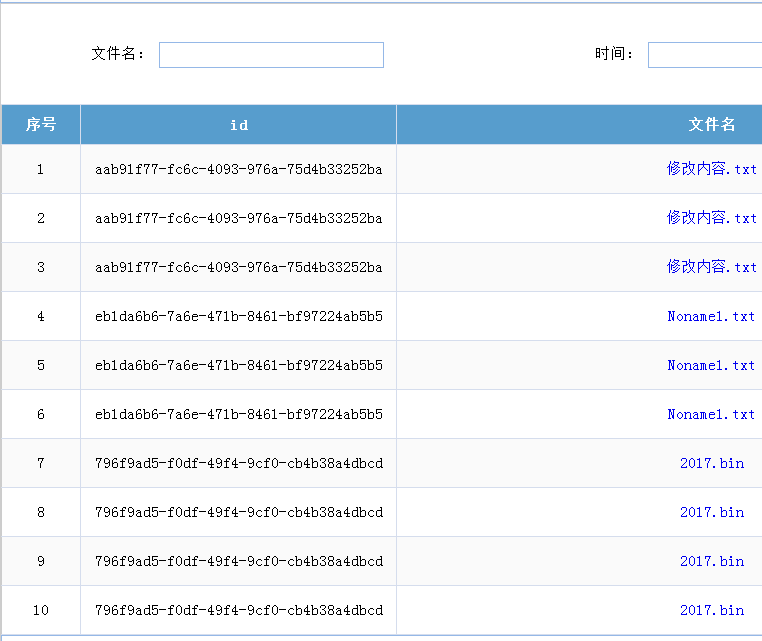Click sequence number 8 cell
This screenshot has width=762, height=641.
[41, 513]
